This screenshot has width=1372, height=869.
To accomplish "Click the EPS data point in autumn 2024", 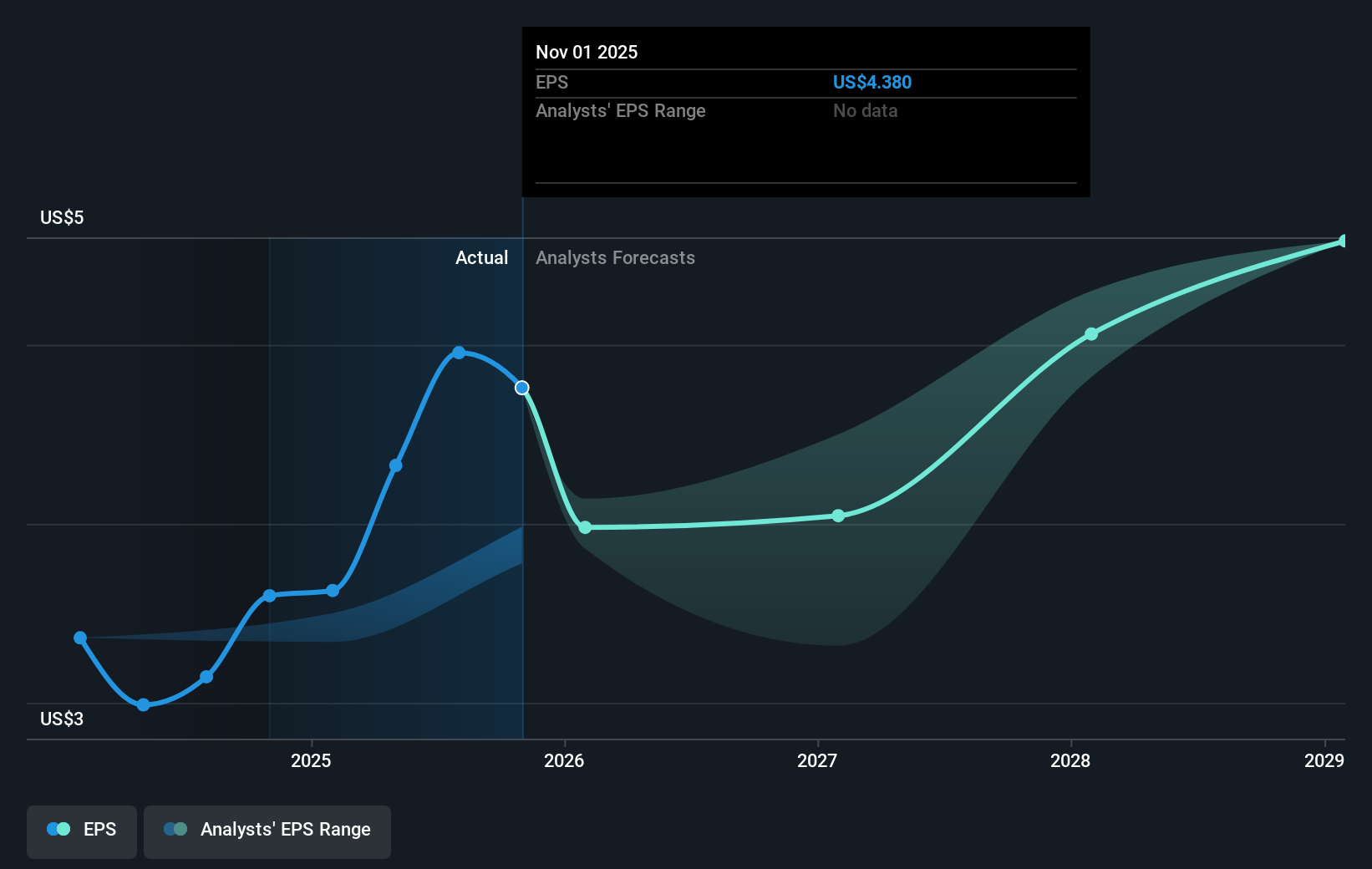I will [206, 677].
